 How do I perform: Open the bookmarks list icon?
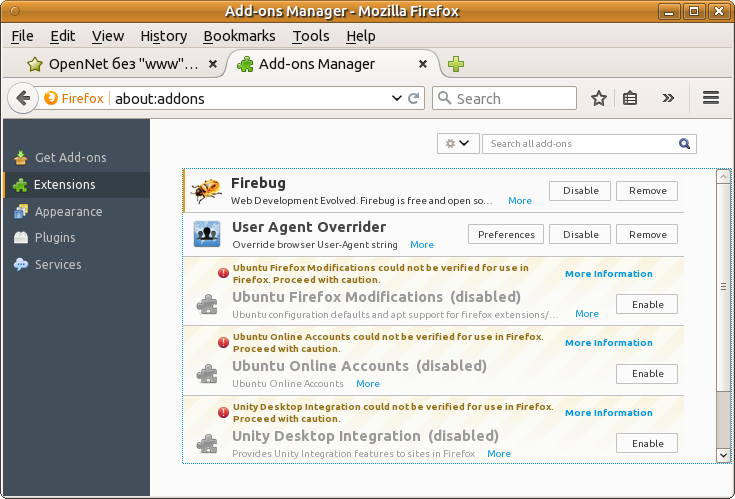pyautogui.click(x=630, y=98)
